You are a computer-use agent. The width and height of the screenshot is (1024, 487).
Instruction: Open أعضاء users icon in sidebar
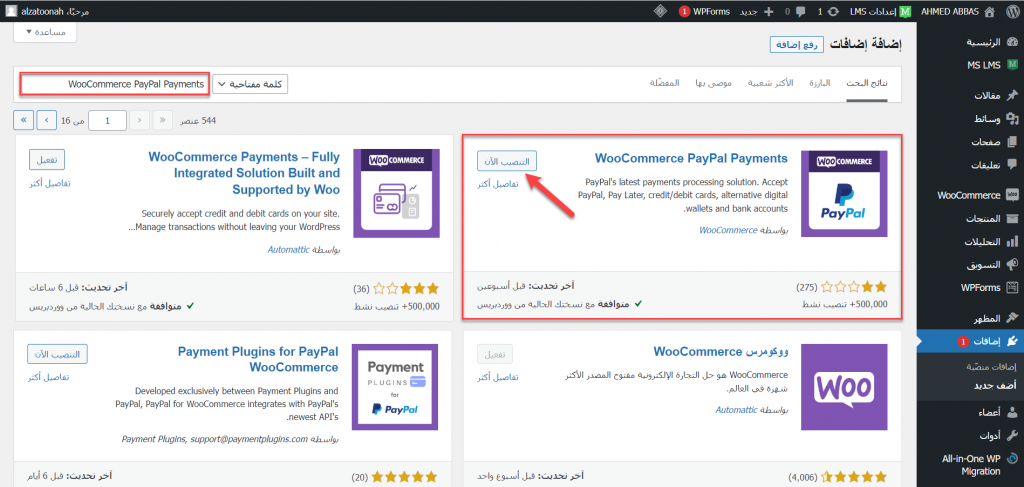click(x=1012, y=413)
